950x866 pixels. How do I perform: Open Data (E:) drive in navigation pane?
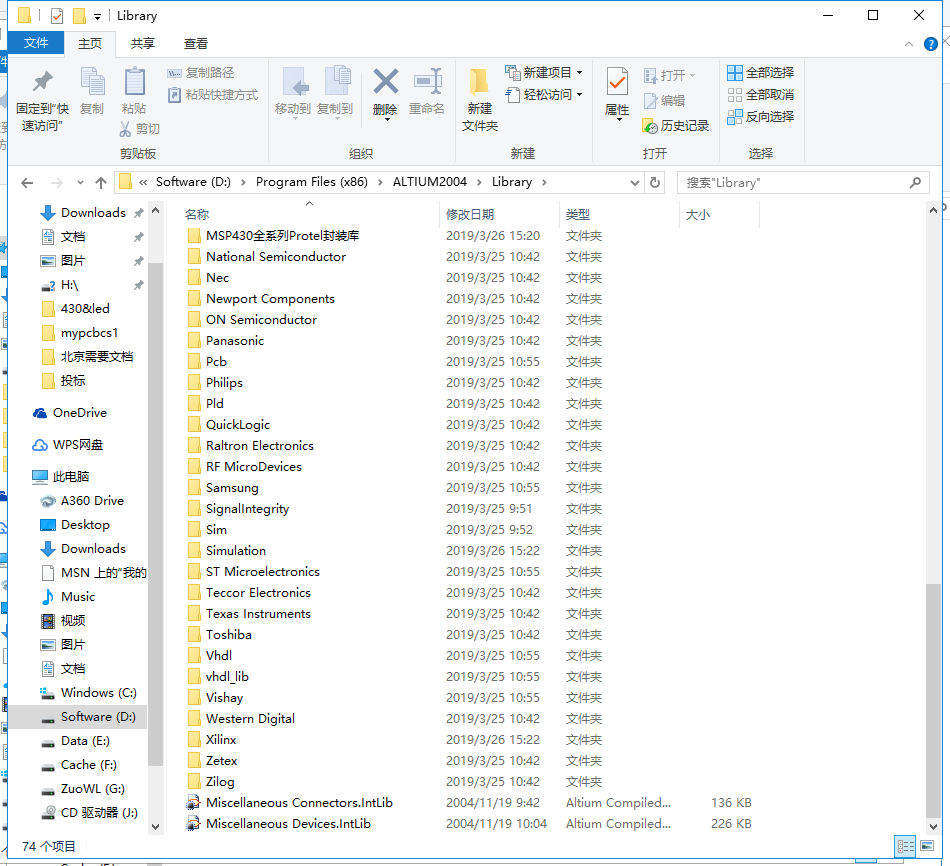pyautogui.click(x=85, y=741)
